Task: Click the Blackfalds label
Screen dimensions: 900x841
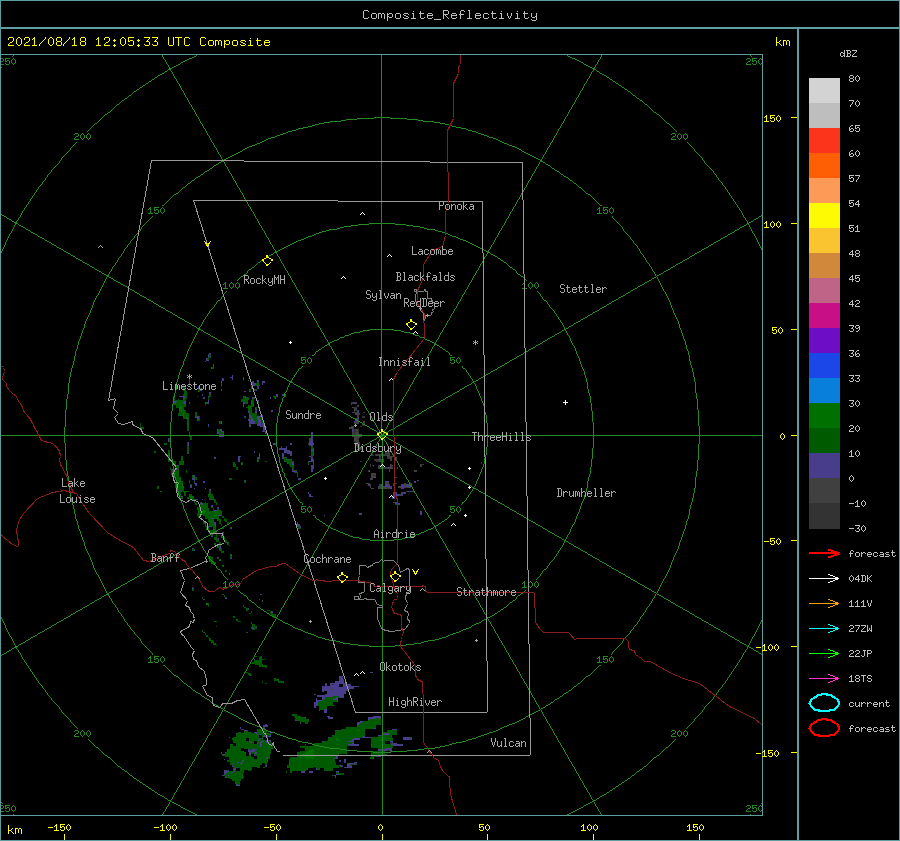Action: tap(425, 277)
